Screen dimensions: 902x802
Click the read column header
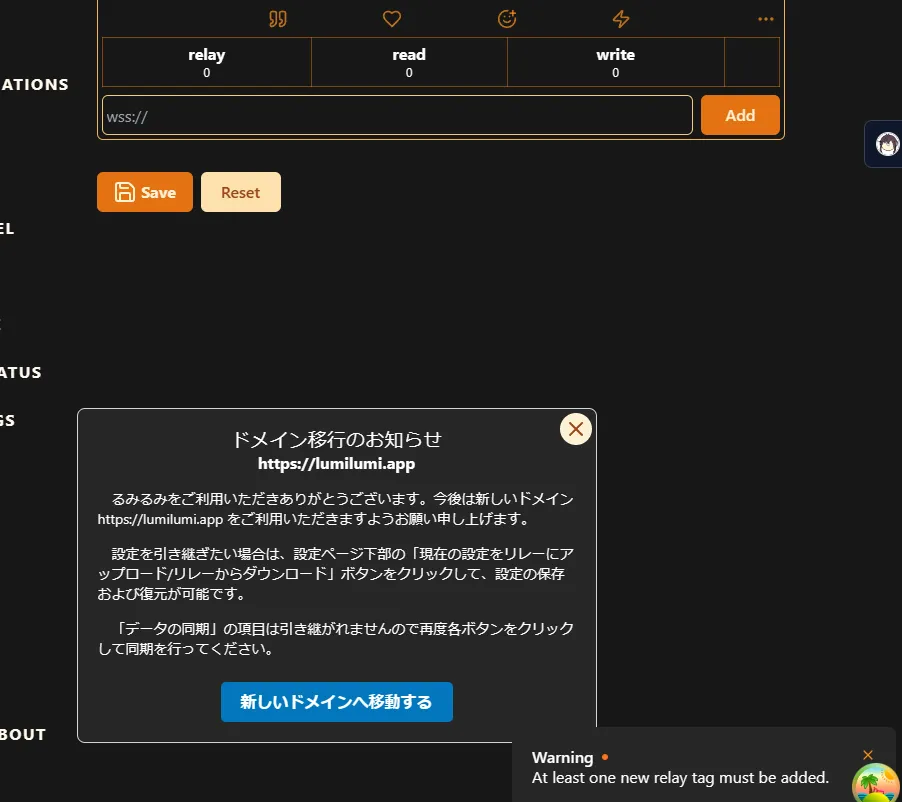[409, 55]
